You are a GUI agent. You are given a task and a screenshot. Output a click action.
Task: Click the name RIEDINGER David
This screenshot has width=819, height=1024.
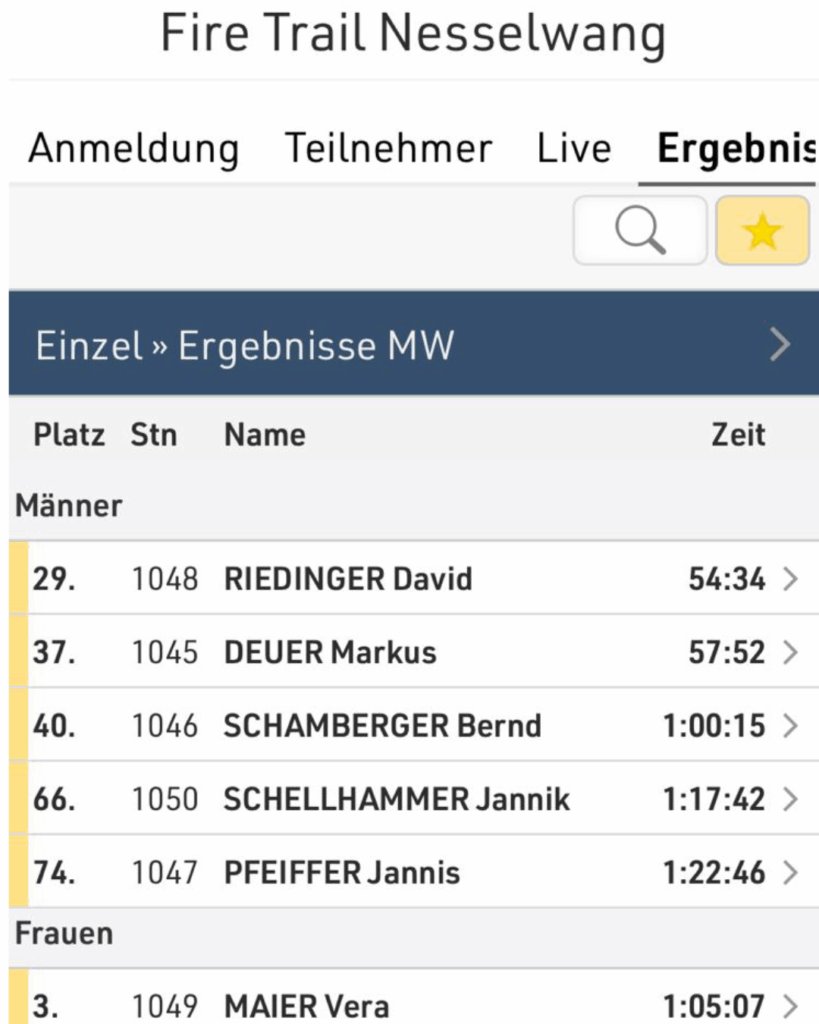point(348,579)
